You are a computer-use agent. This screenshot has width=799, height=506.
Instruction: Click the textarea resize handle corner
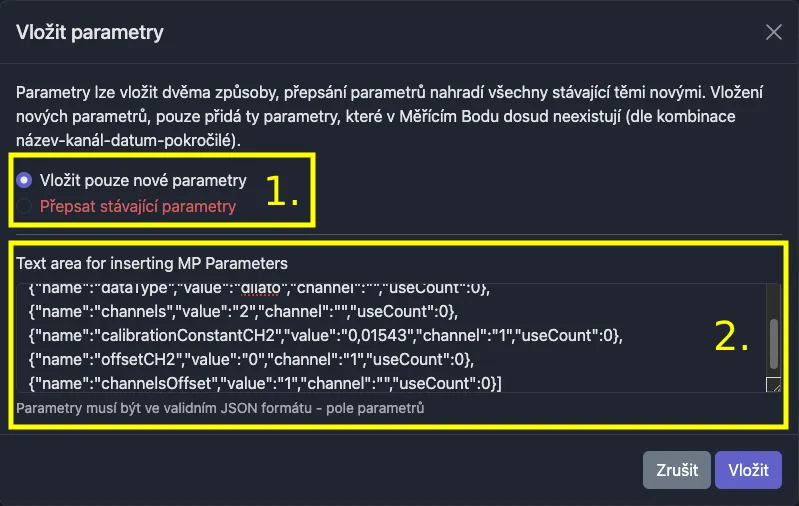coord(773,385)
